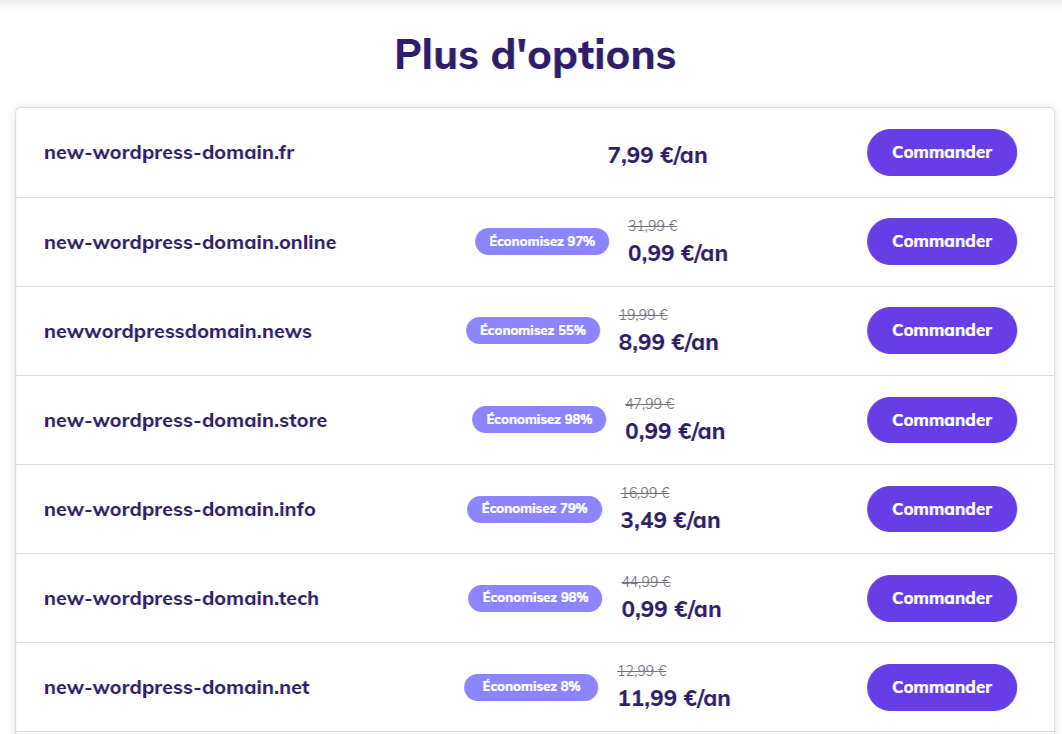
Task: Select the domain new-wordpress-domain.info
Action: click(x=180, y=509)
